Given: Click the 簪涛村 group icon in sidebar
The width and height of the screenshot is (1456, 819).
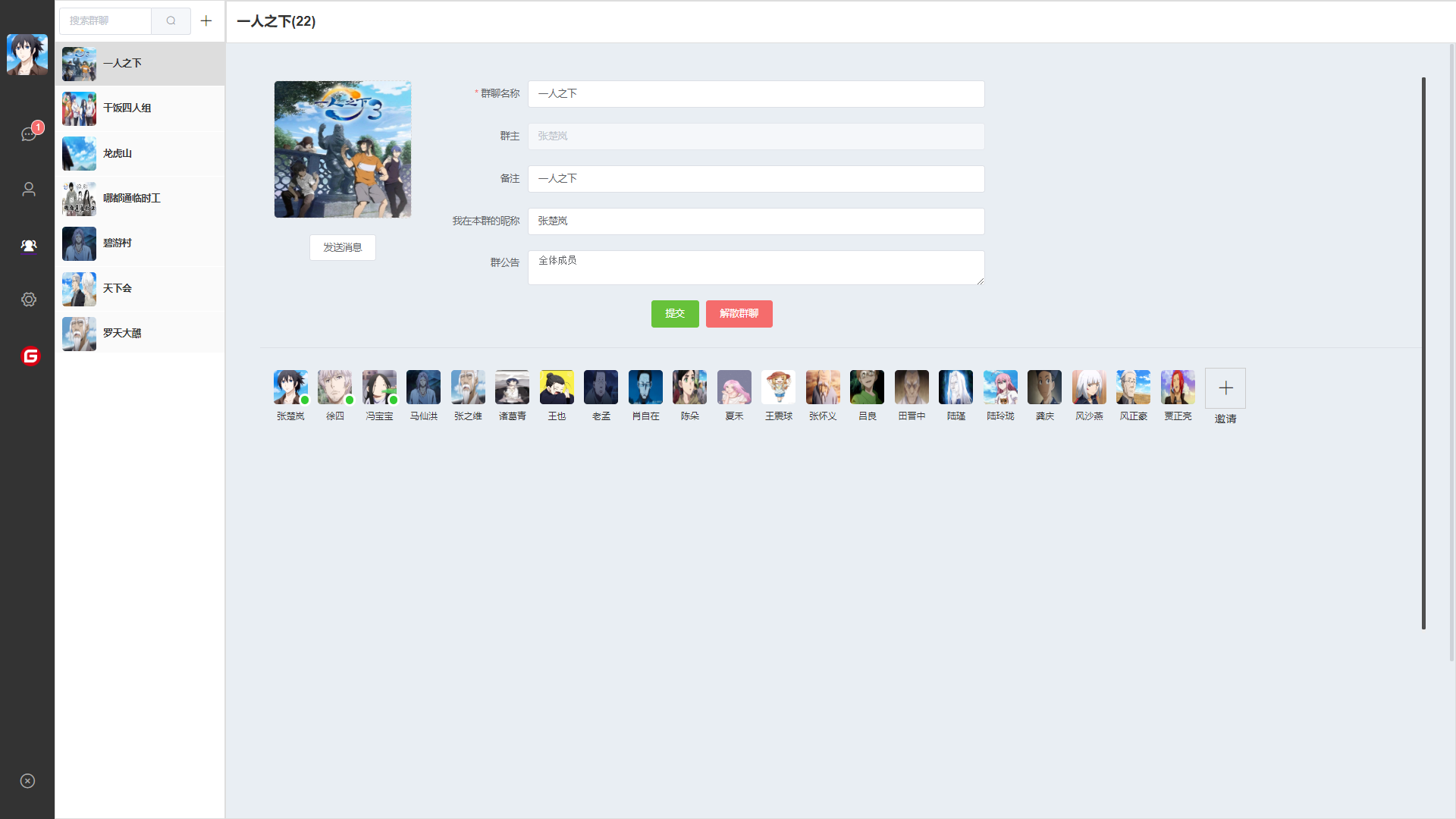Looking at the screenshot, I should pos(79,243).
